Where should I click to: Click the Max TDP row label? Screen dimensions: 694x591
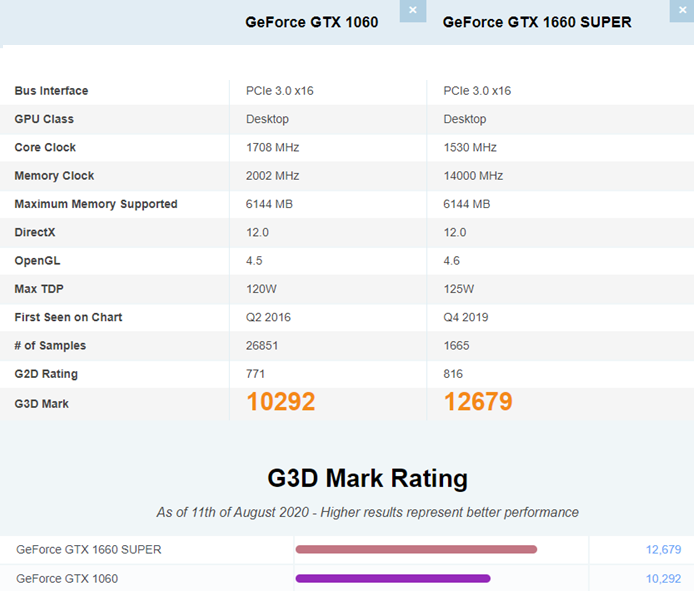39,289
